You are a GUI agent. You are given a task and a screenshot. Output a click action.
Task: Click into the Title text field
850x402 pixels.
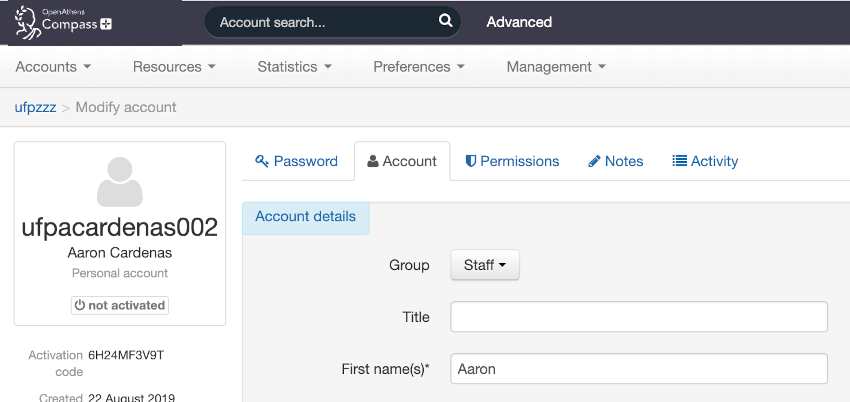pyautogui.click(x=639, y=317)
